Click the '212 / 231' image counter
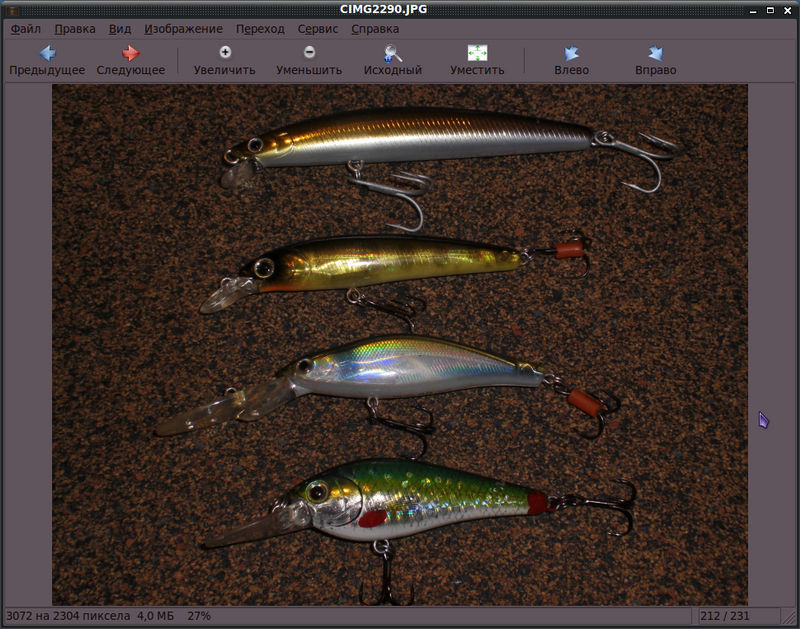 [725, 616]
